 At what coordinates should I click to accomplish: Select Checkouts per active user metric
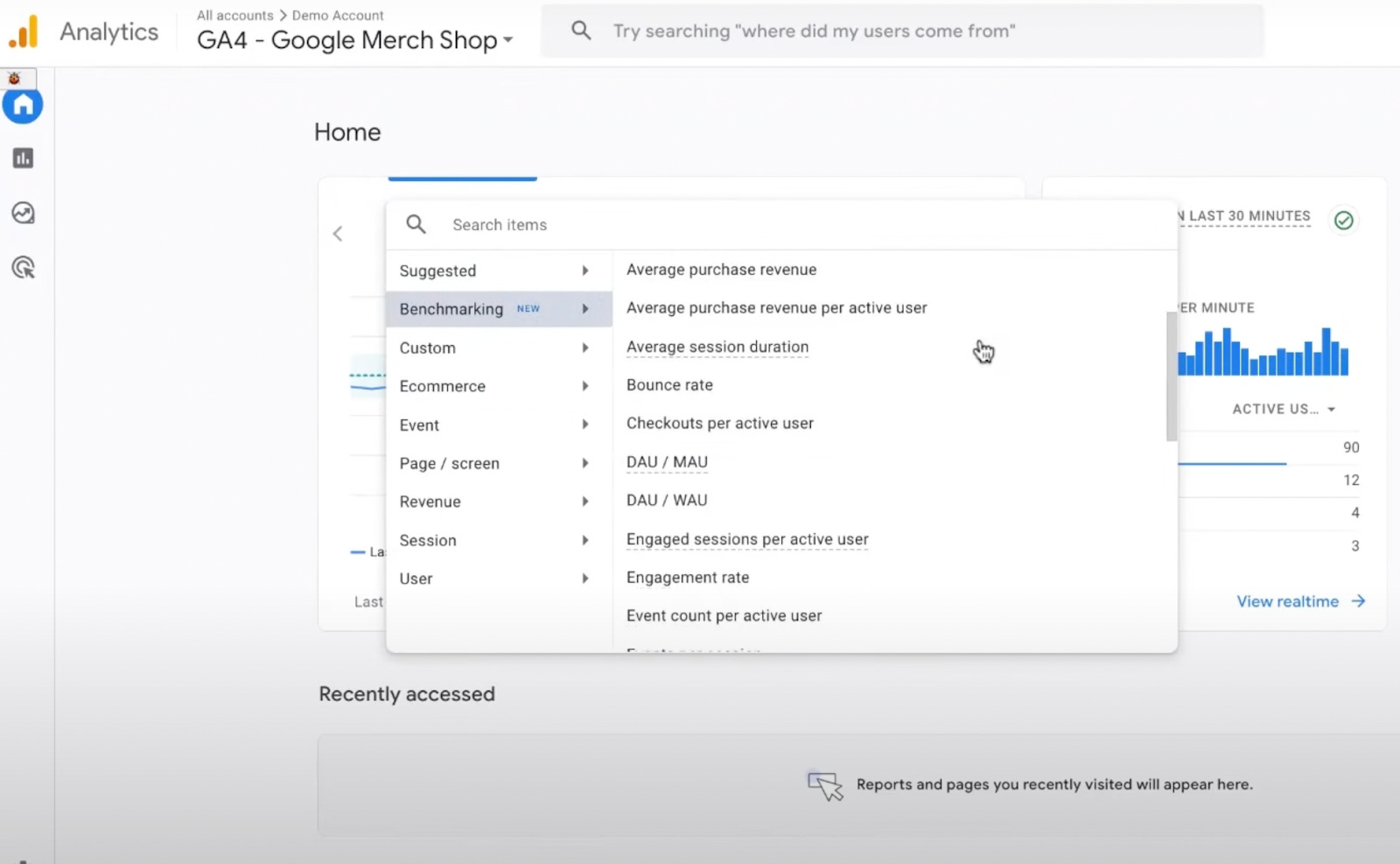[719, 424]
